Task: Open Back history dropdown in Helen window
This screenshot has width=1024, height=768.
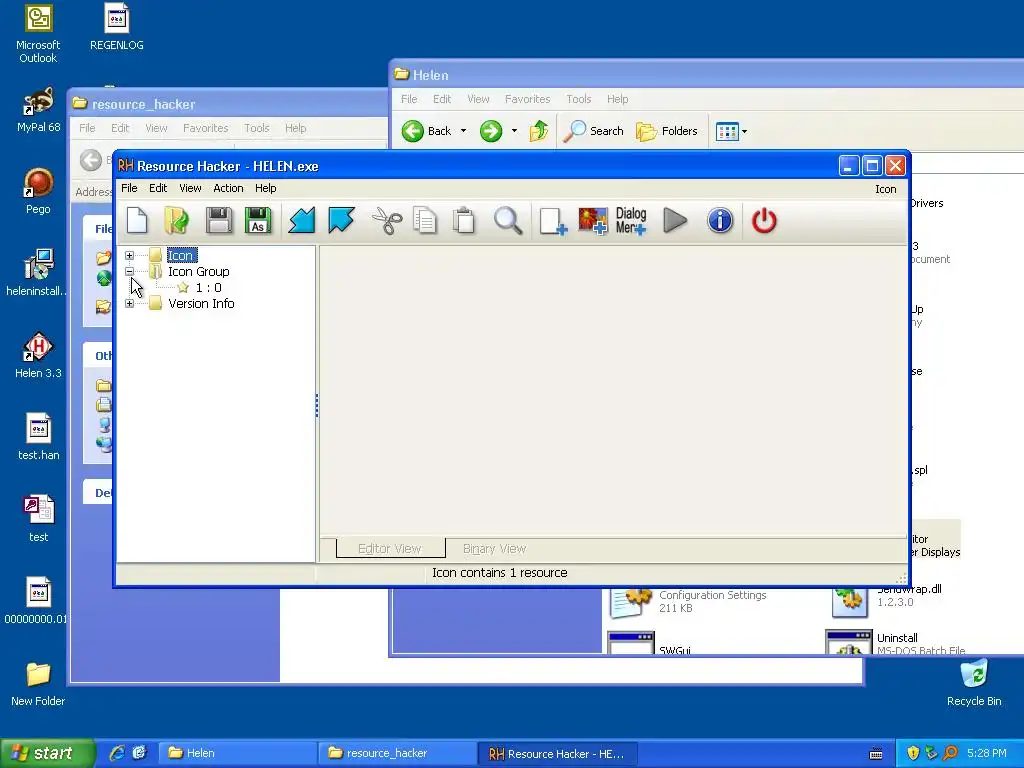Action: click(464, 131)
